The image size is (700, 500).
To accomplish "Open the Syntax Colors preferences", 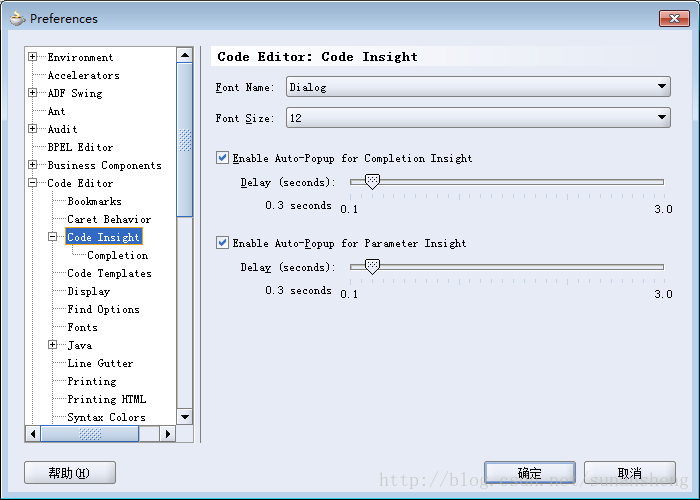I will tap(106, 417).
